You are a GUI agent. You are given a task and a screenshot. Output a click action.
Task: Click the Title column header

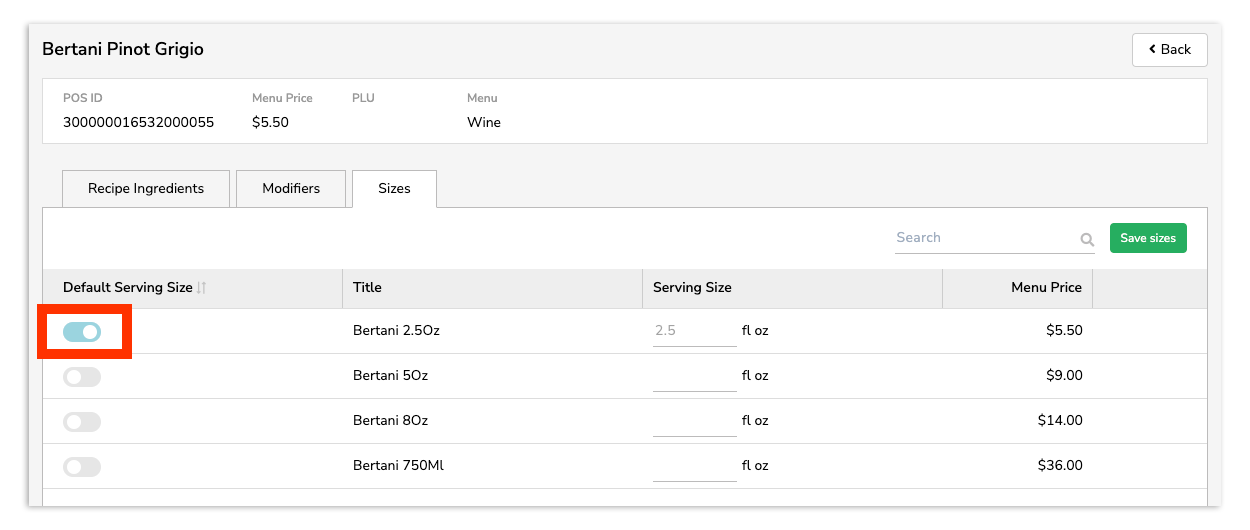[368, 287]
